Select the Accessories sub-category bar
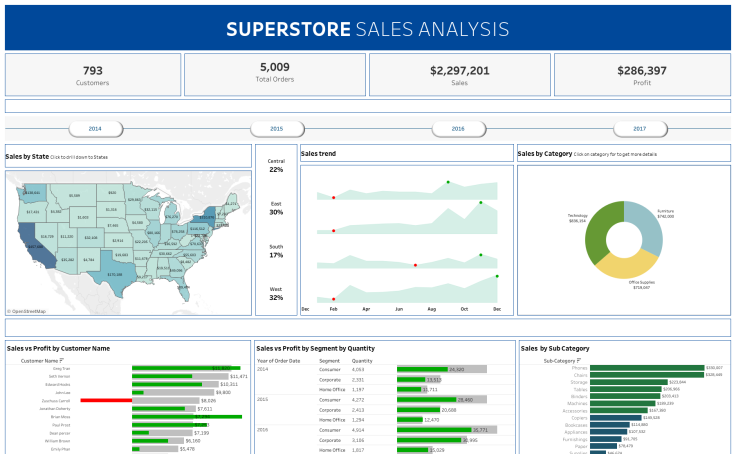 point(619,410)
